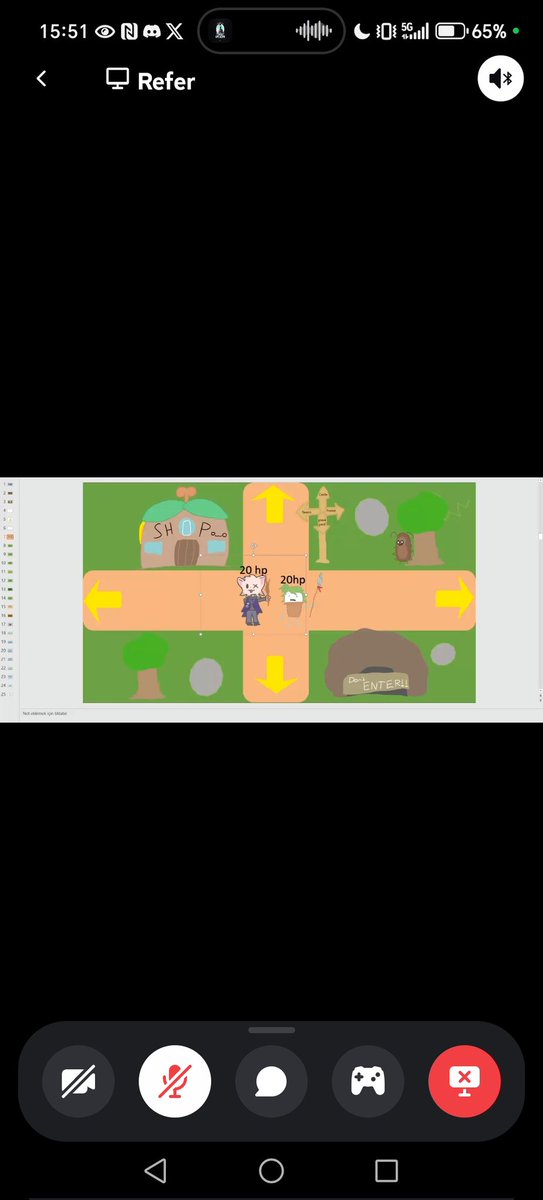Open Android recent apps square button

point(387,1170)
